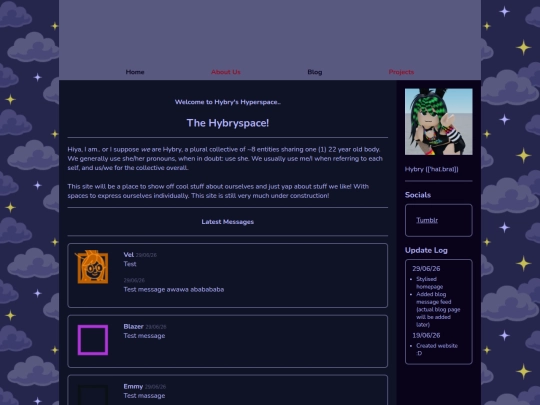Image resolution: width=540 pixels, height=405 pixels.
Task: Click the 'This site will be' paragraph
Action: pos(218,191)
